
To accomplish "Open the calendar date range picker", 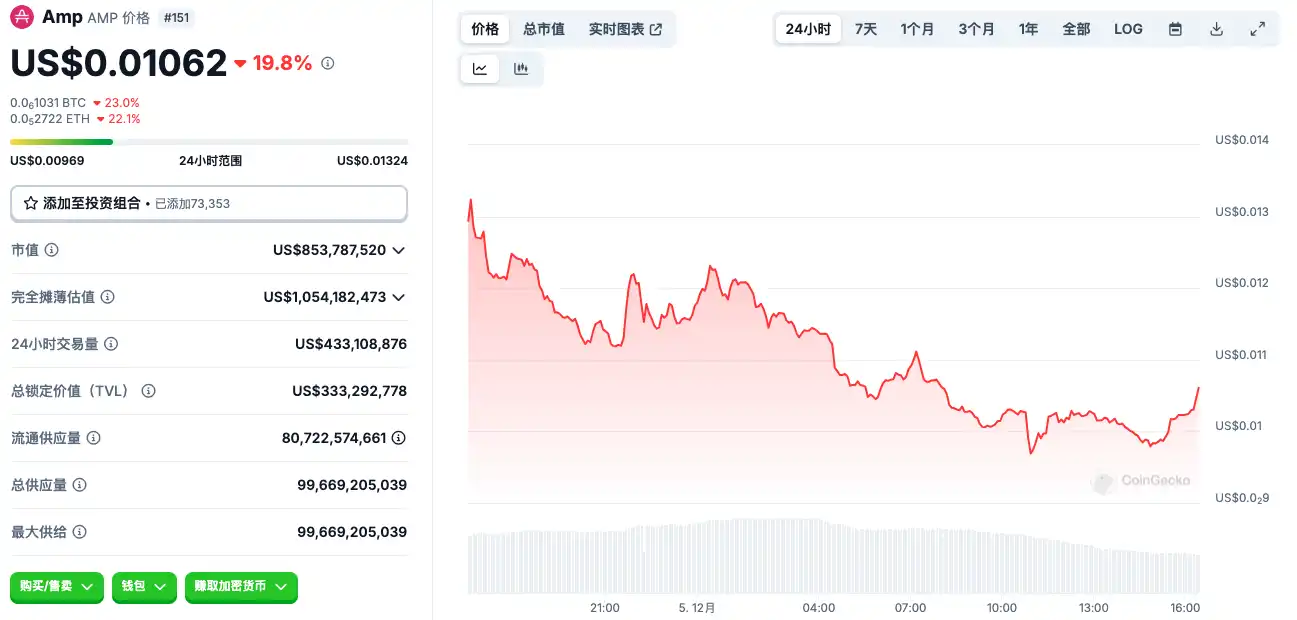I will coord(1175,29).
